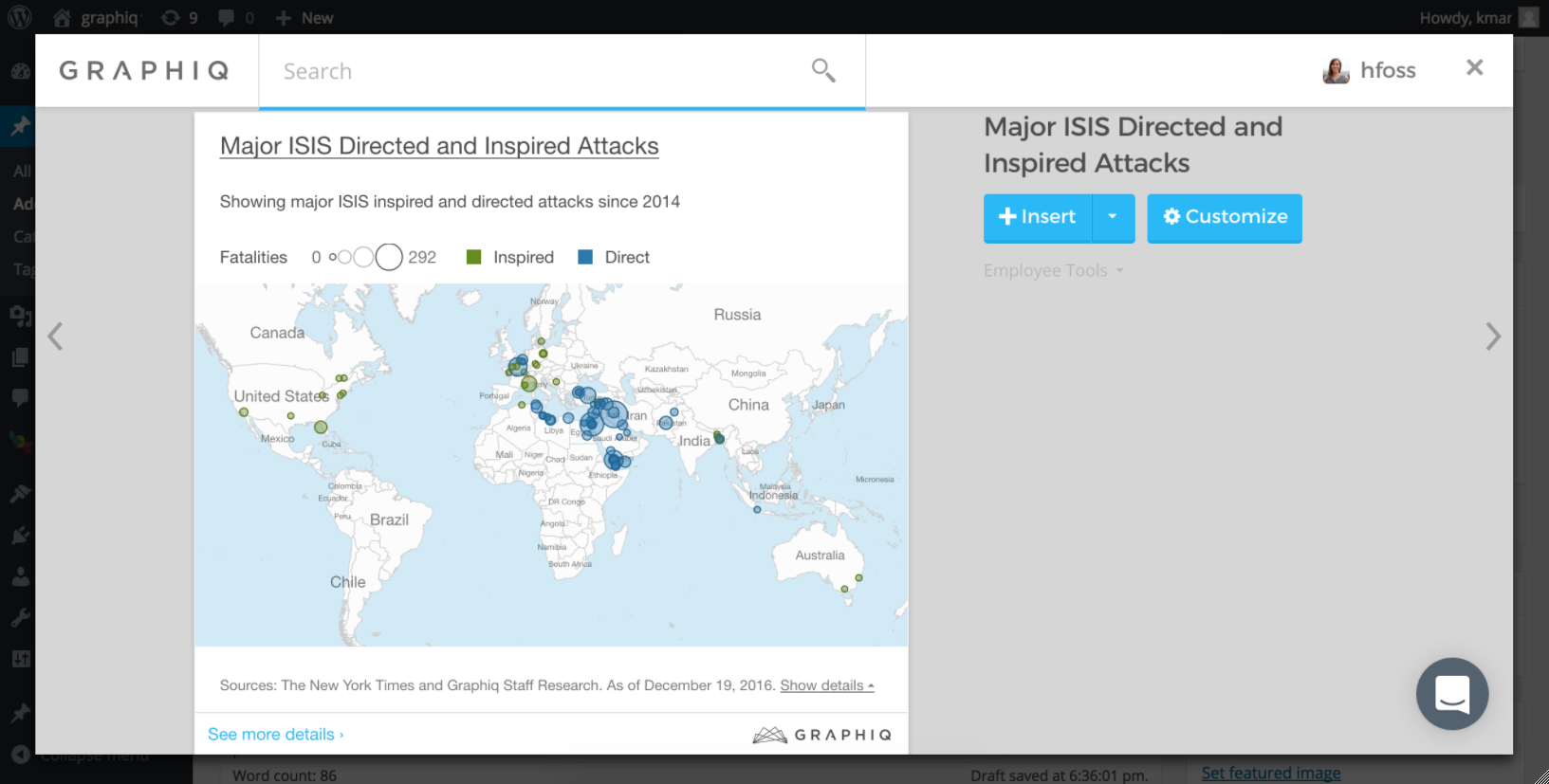Click the largest Fatalities legend circle
This screenshot has height=784, width=1549.
[x=389, y=257]
